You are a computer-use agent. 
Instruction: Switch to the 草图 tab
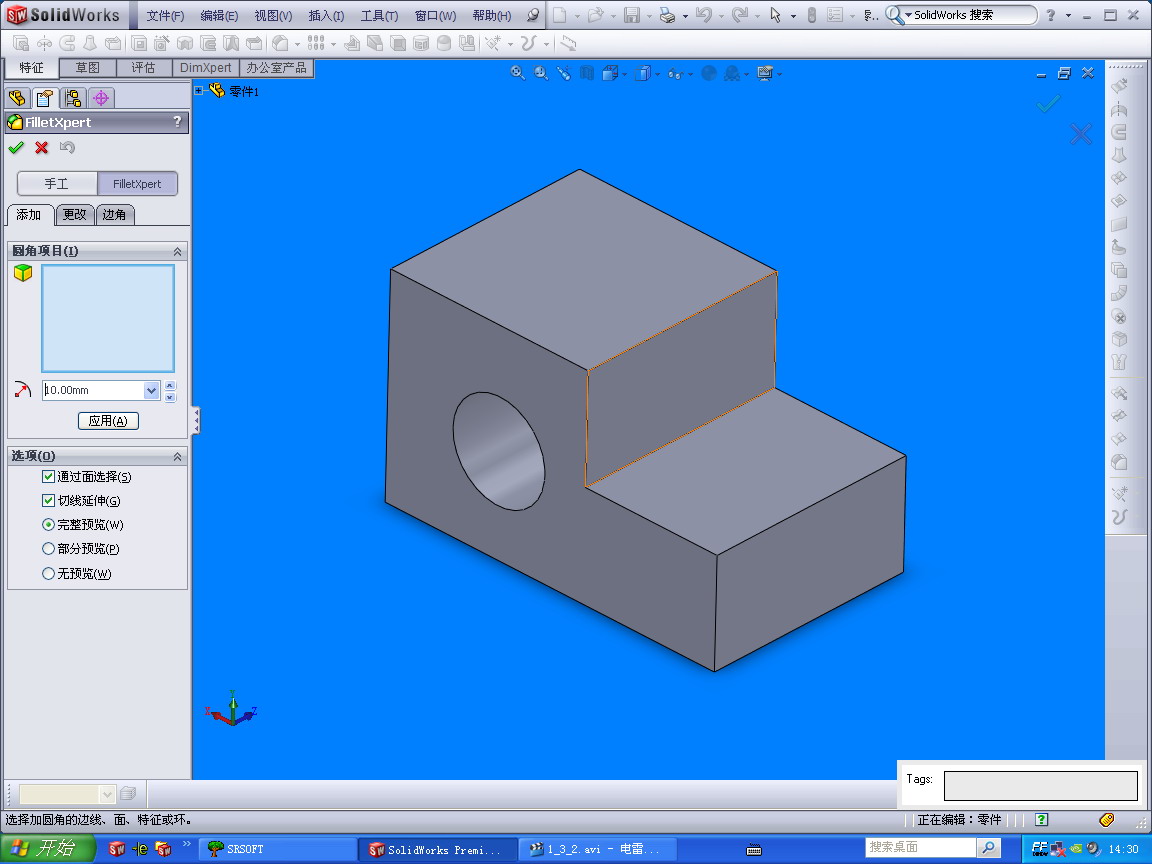(87, 68)
